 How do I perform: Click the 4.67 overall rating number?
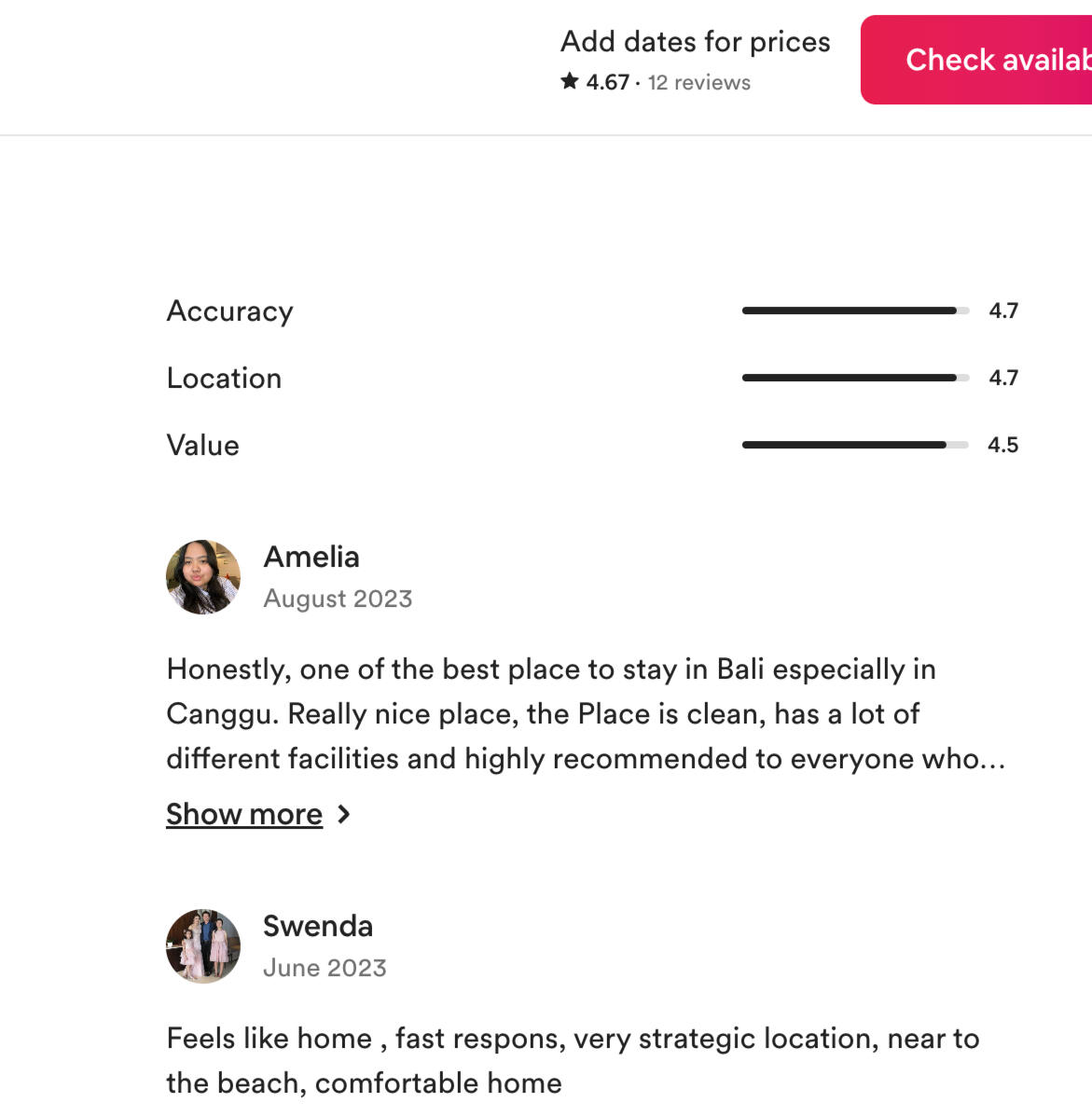[x=607, y=82]
